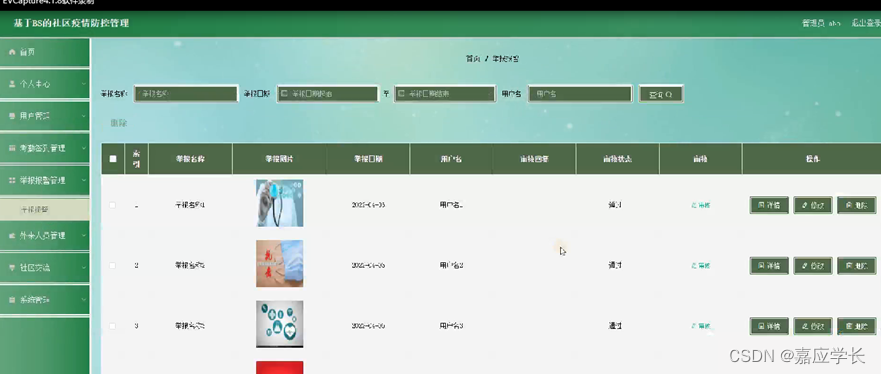Click 修改 button for row 1

[812, 205]
